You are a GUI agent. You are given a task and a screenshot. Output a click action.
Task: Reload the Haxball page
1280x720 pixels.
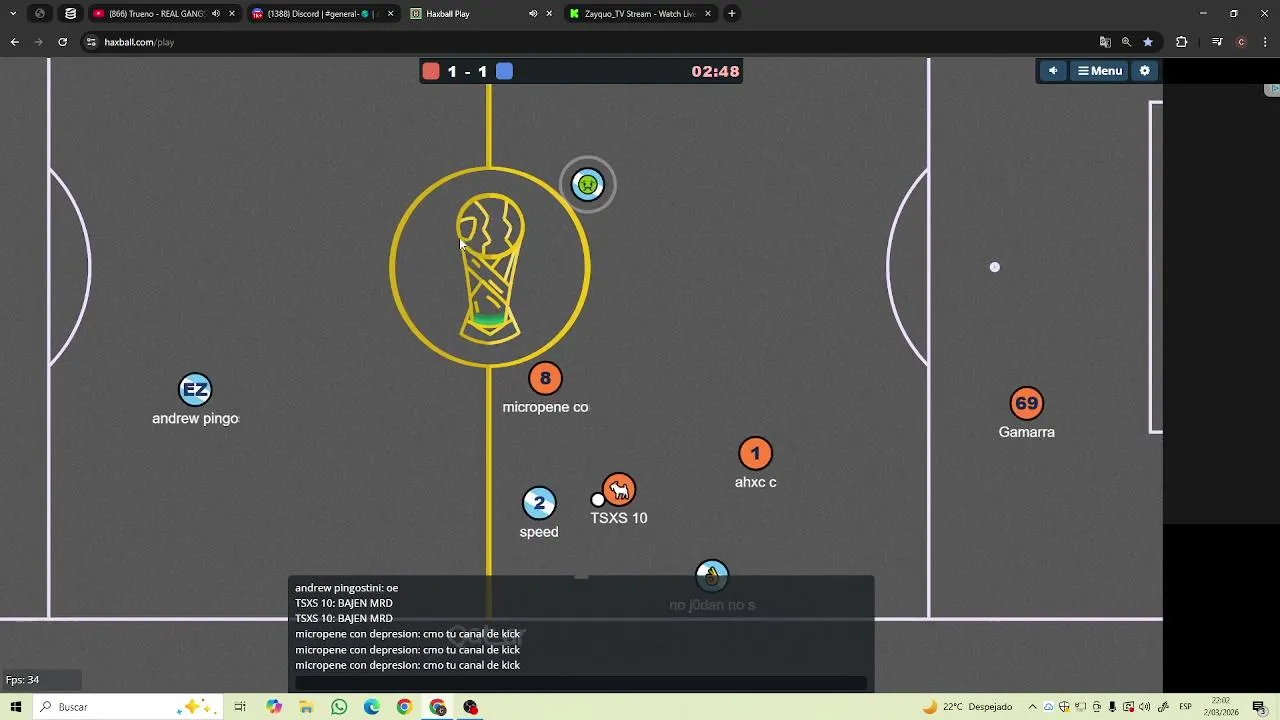pyautogui.click(x=62, y=42)
